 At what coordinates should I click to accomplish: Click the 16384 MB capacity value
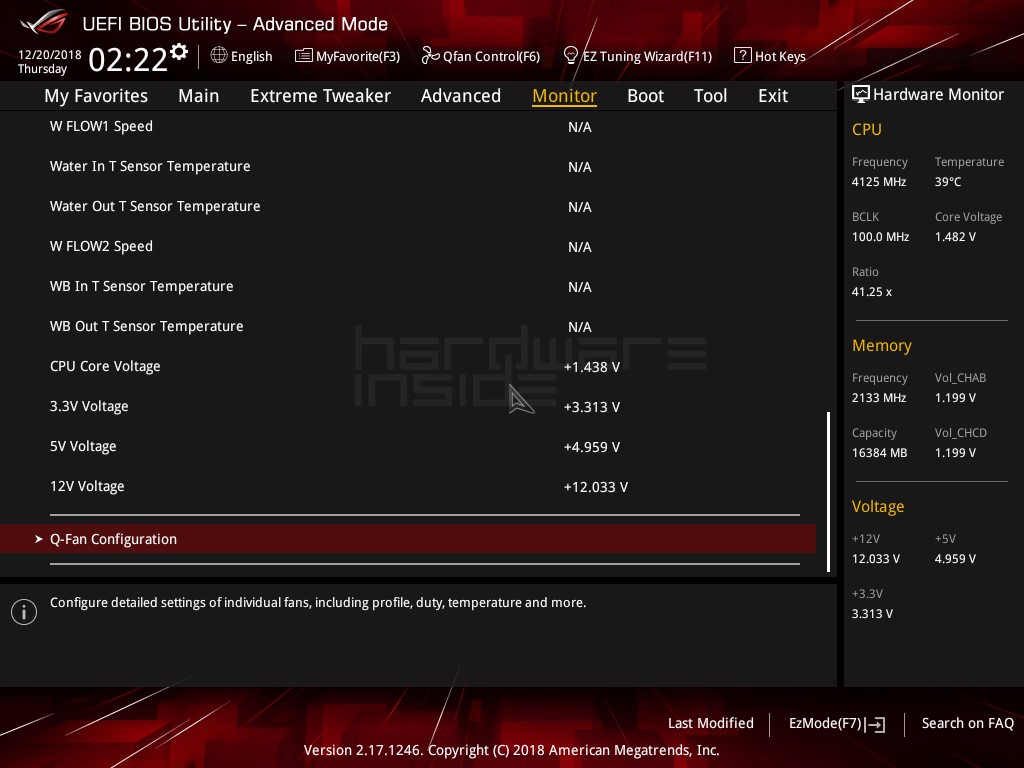(x=880, y=453)
